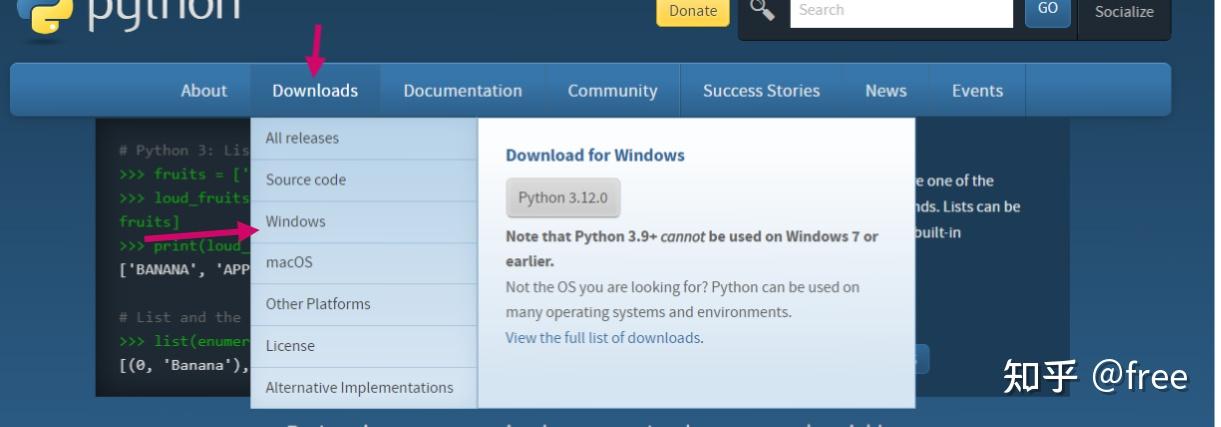Click the search magnifier icon
Viewport: 1221px width, 427px height.
pos(763,11)
